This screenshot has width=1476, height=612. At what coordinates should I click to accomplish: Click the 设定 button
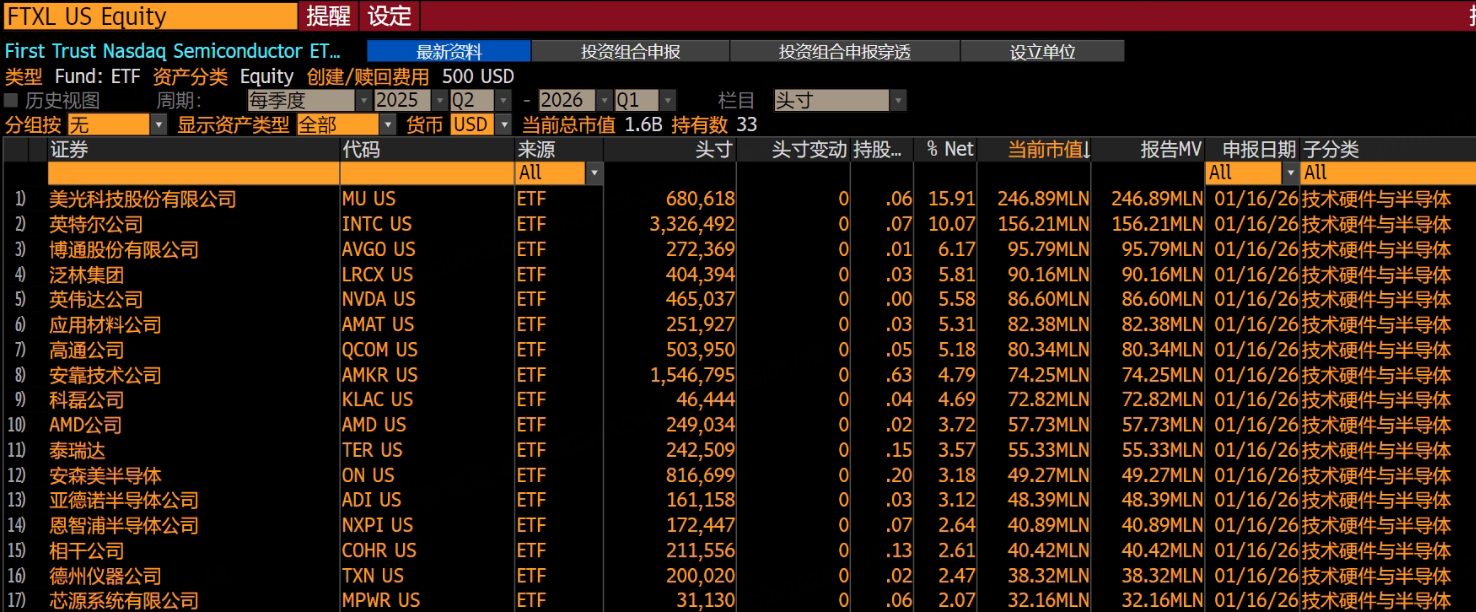point(389,16)
